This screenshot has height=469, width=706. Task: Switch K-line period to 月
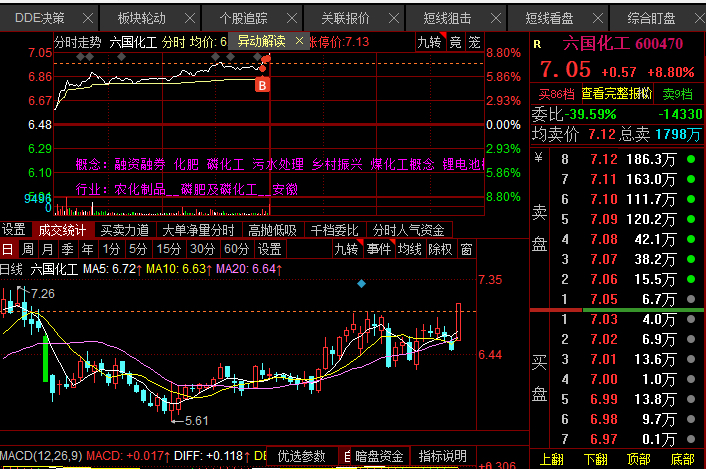point(48,249)
